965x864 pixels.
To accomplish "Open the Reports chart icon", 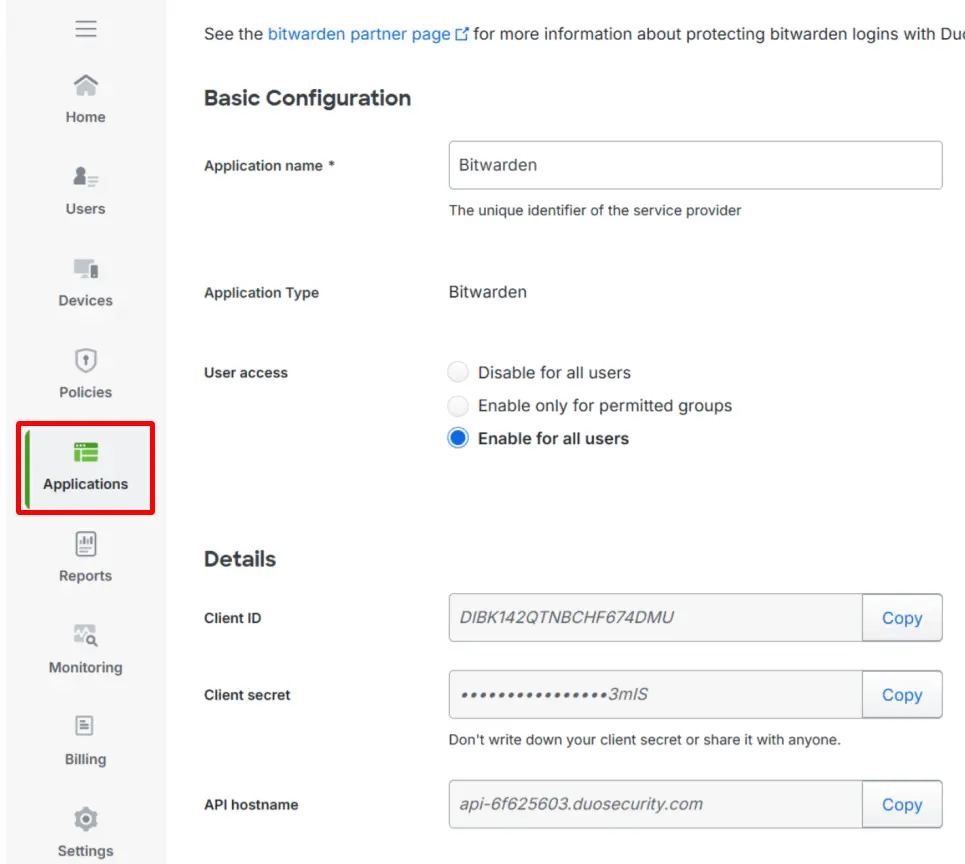I will tap(86, 544).
